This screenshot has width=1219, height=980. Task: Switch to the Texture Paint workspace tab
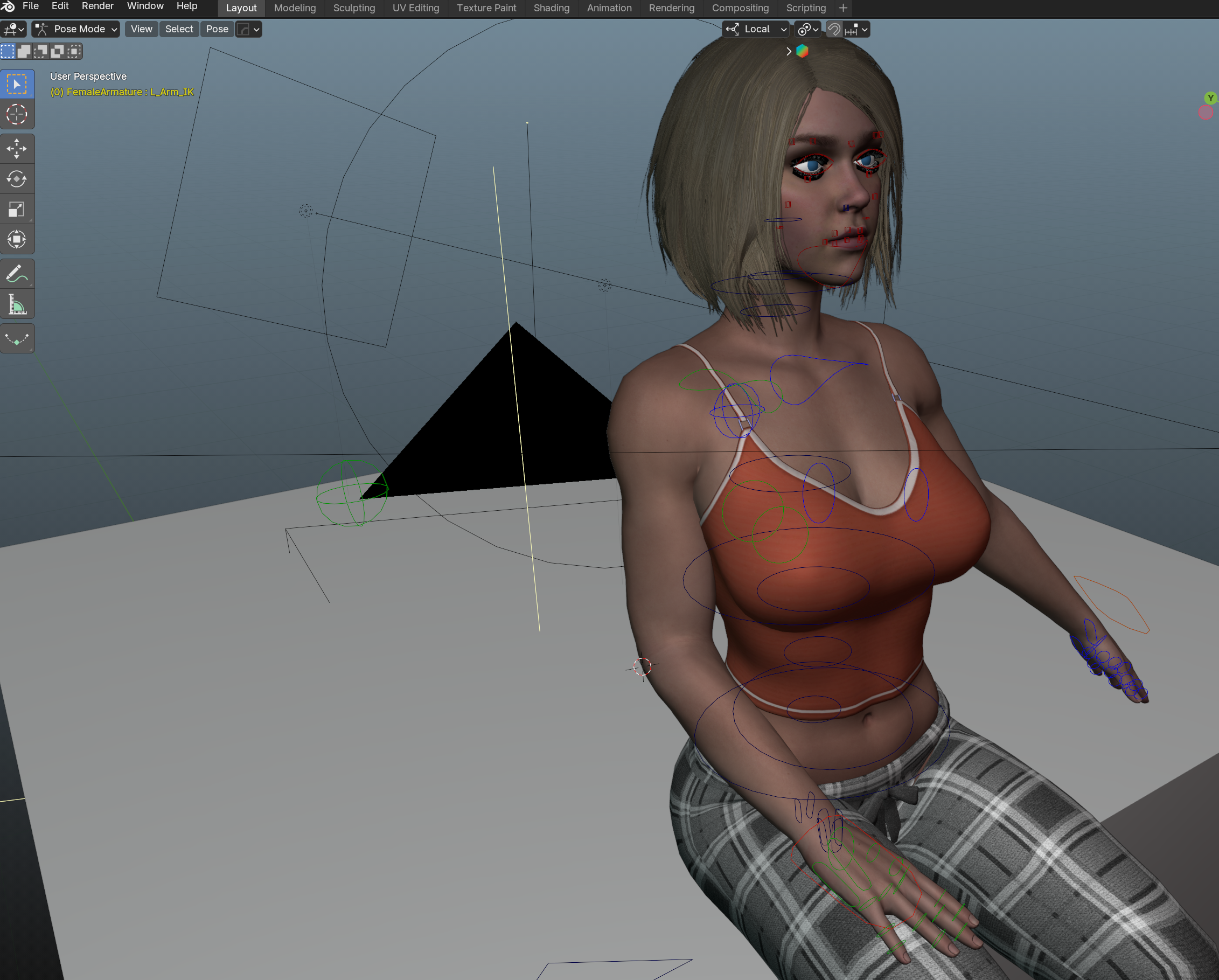tap(486, 8)
